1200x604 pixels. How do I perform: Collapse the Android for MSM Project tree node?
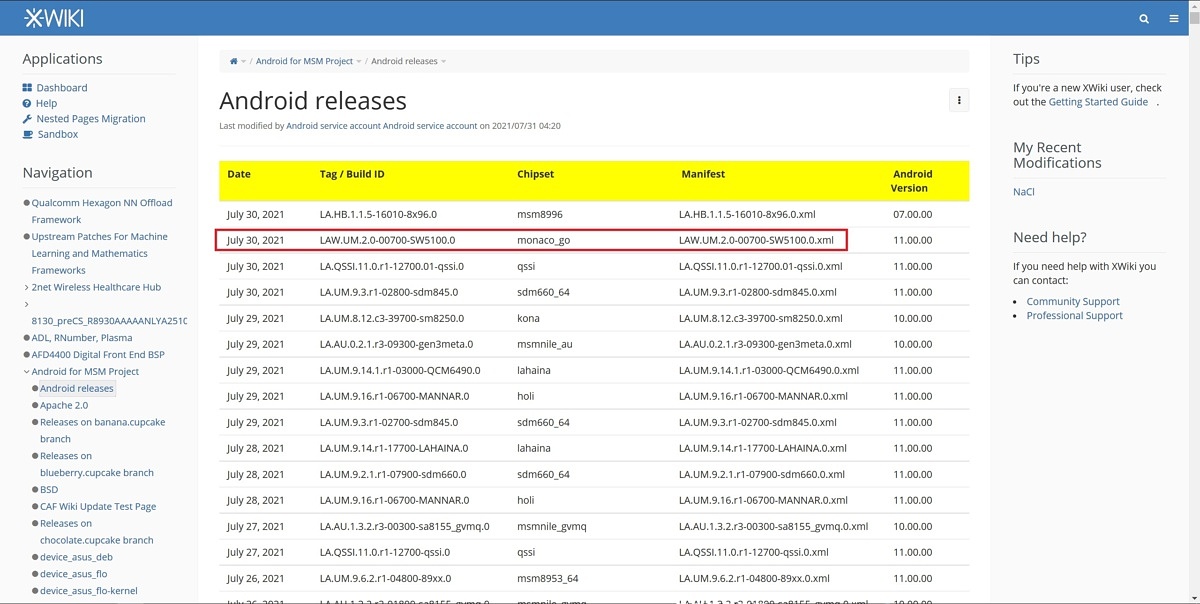pos(26,371)
